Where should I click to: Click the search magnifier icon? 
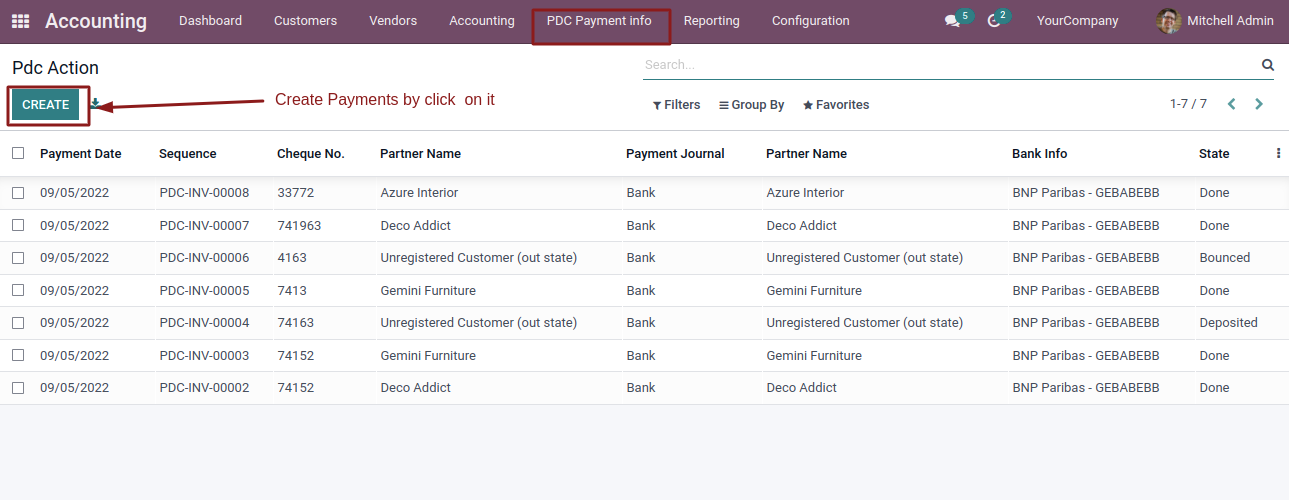tap(1268, 65)
